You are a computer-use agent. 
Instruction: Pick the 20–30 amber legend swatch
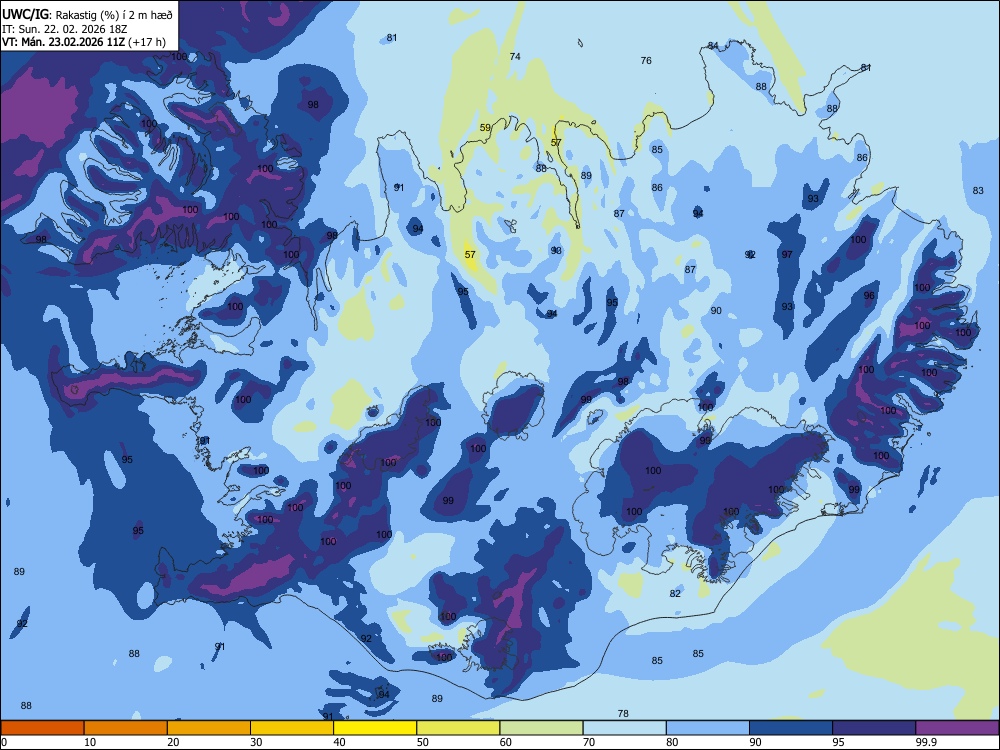(209, 728)
